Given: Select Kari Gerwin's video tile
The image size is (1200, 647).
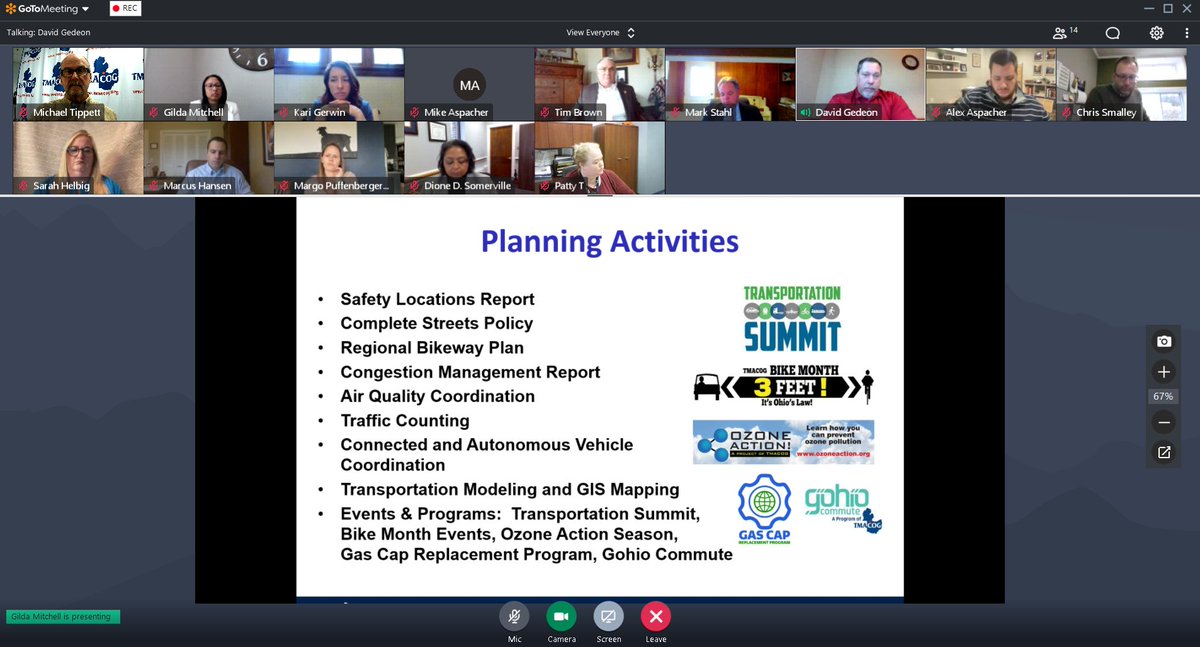Looking at the screenshot, I should tap(339, 84).
